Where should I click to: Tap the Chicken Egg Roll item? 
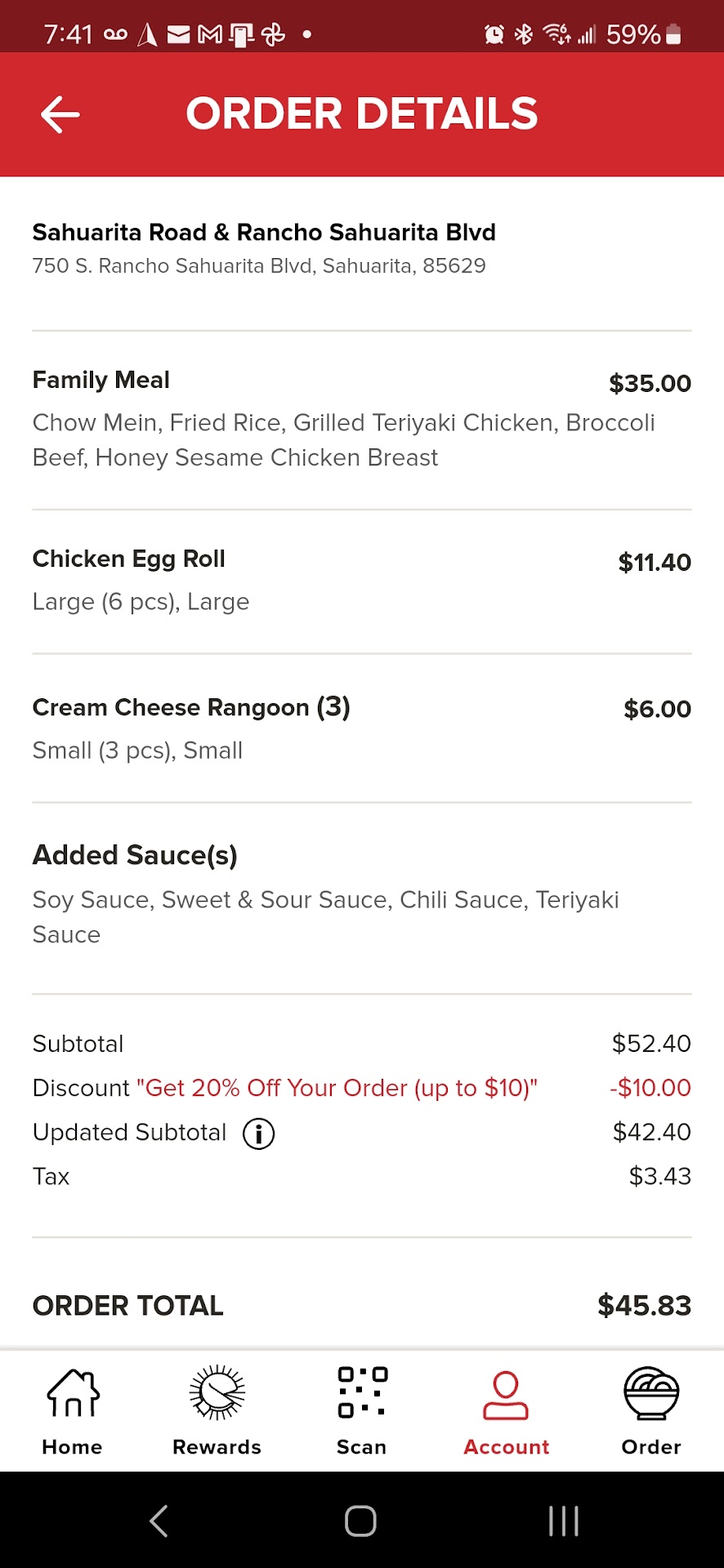[129, 559]
